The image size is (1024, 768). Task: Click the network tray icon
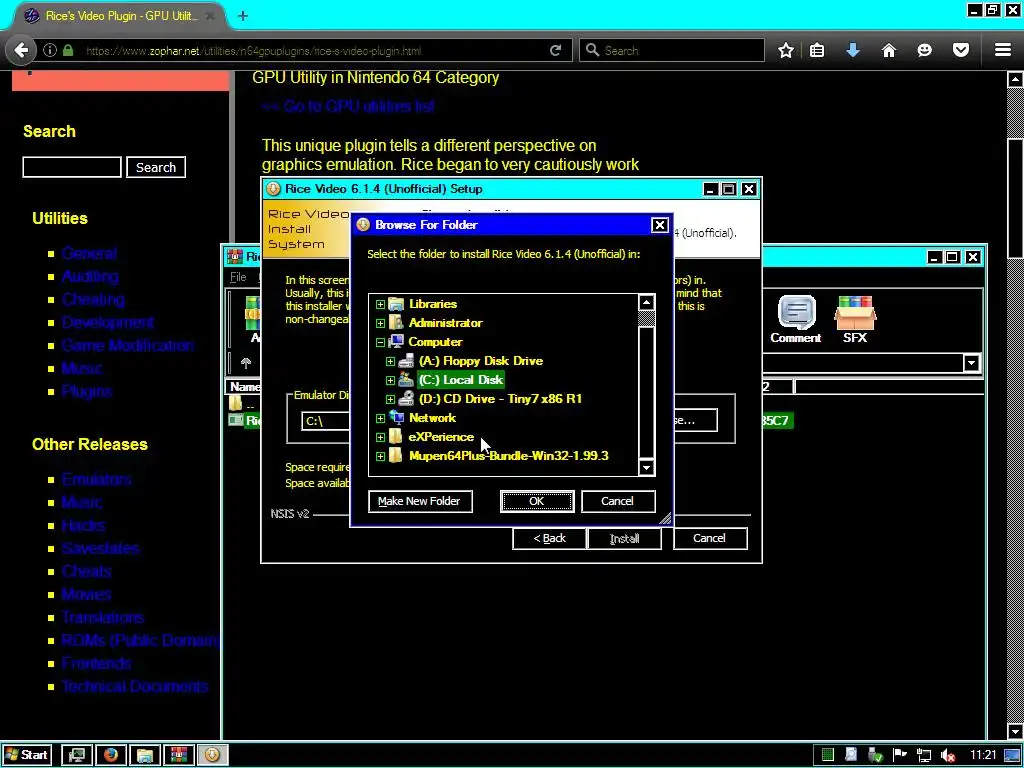point(924,756)
